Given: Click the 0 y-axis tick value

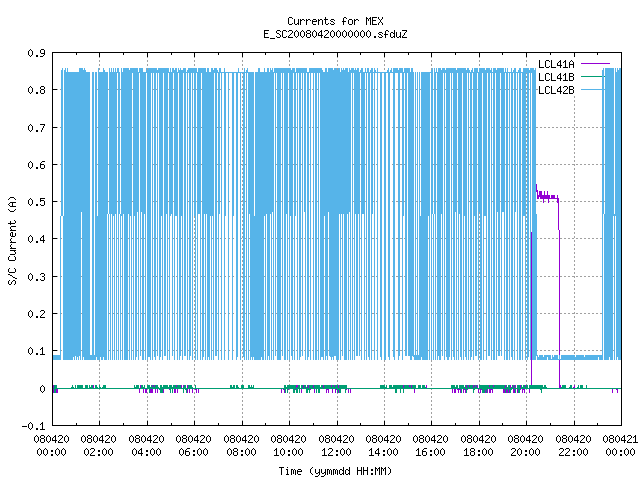Looking at the screenshot, I should click(x=42, y=389).
